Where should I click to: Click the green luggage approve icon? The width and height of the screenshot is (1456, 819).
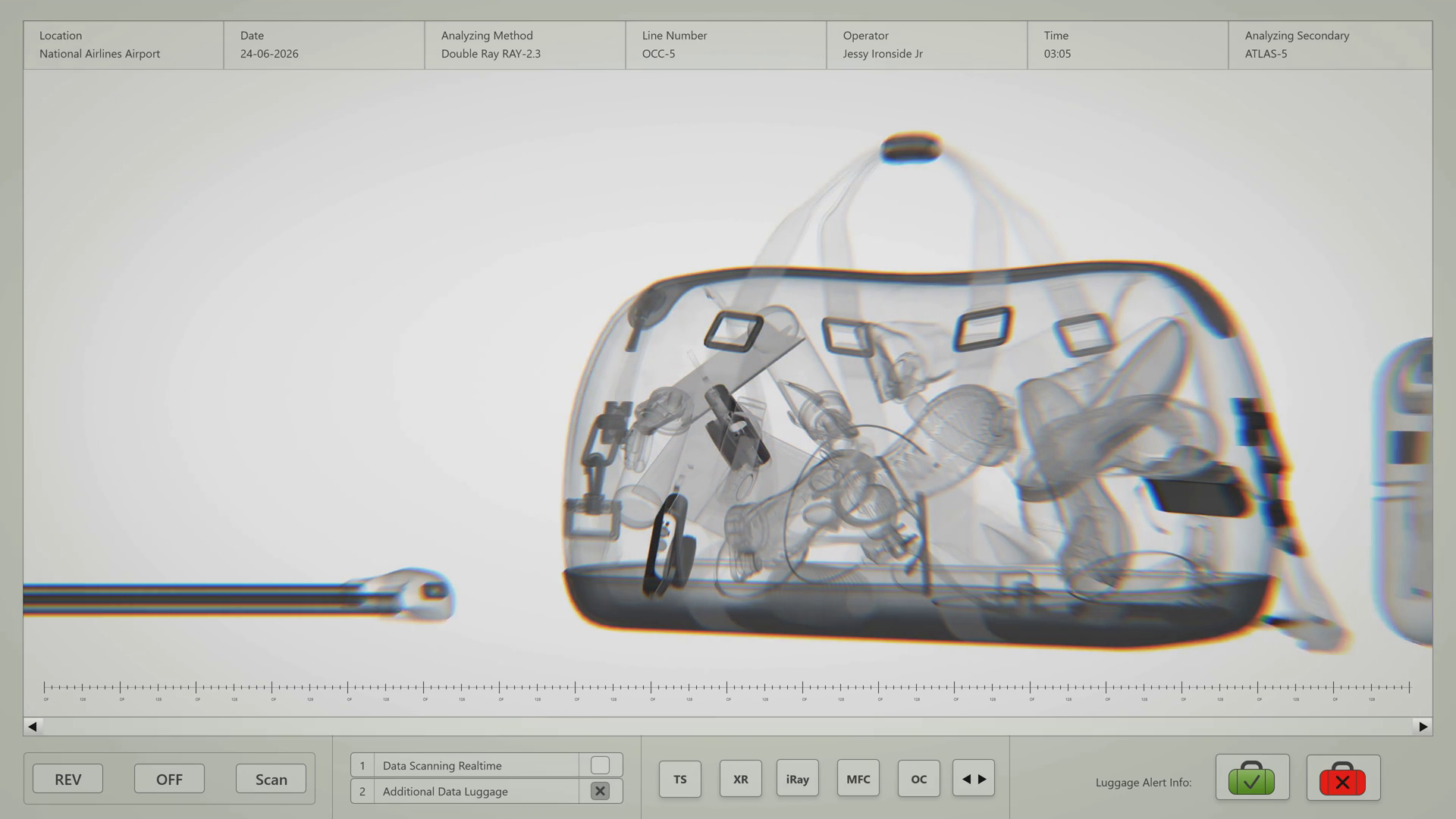[1252, 778]
